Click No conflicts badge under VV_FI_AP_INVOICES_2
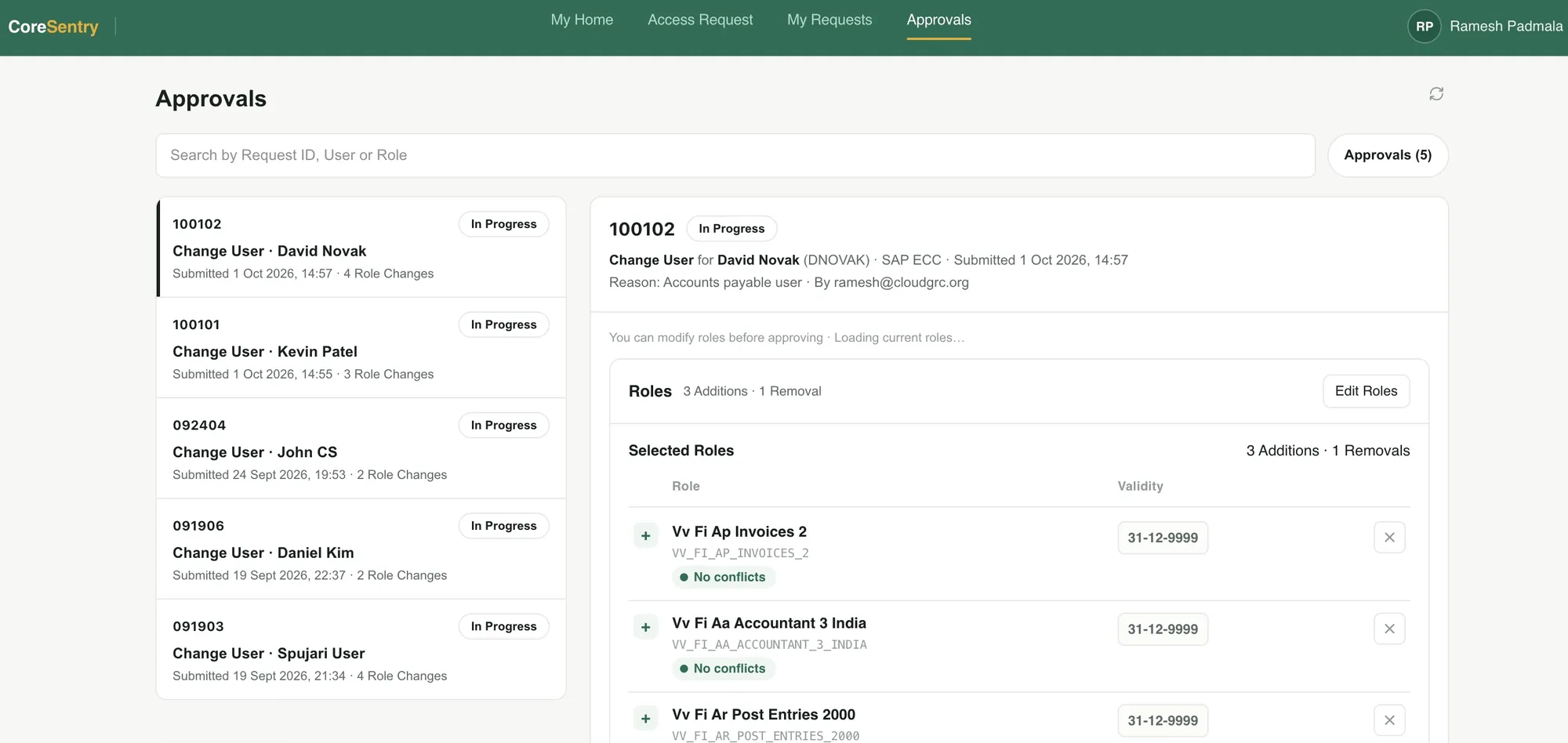 tap(723, 577)
